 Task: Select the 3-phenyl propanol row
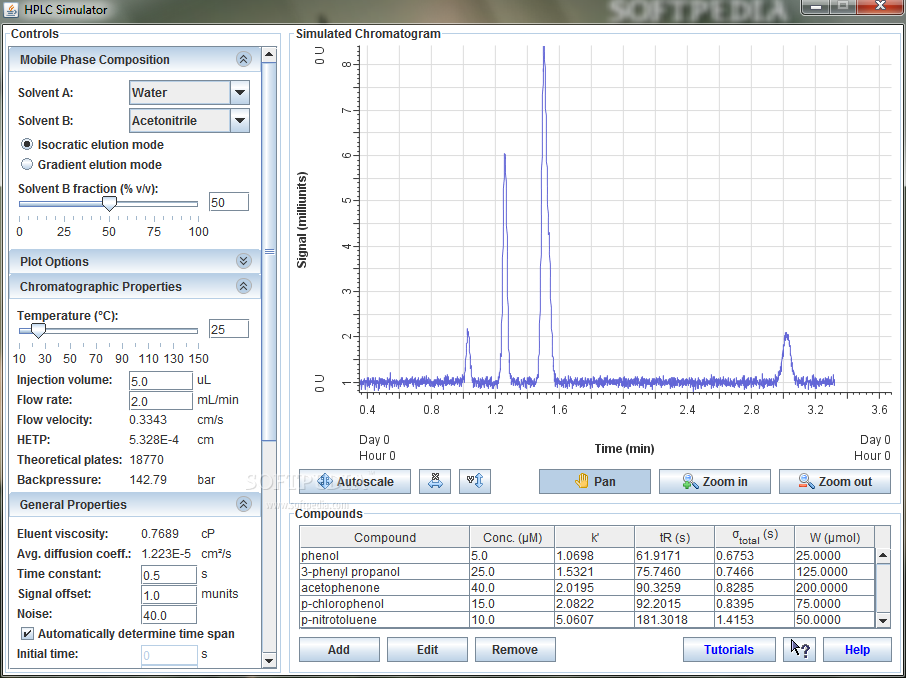click(587, 572)
